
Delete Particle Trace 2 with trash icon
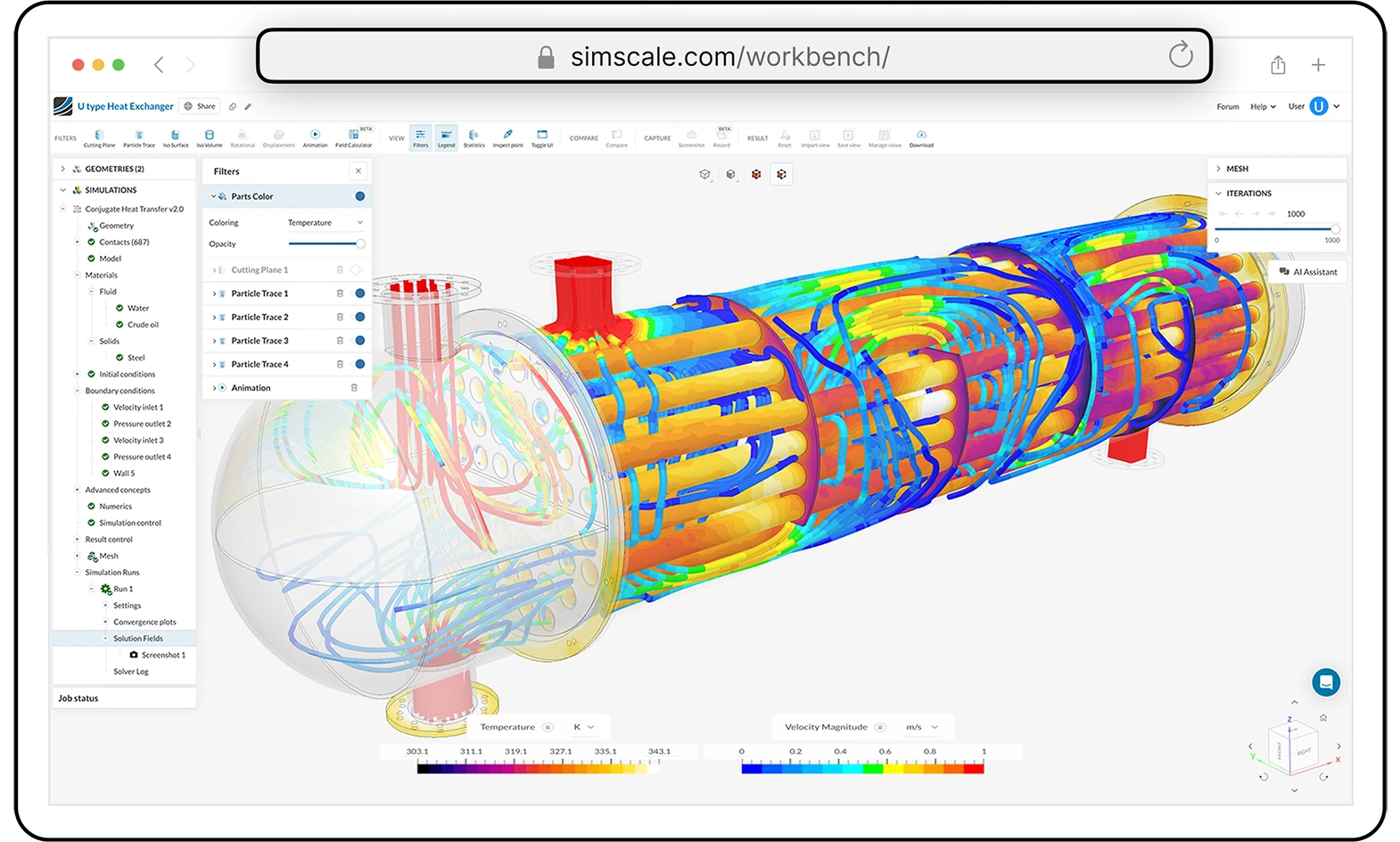(340, 318)
